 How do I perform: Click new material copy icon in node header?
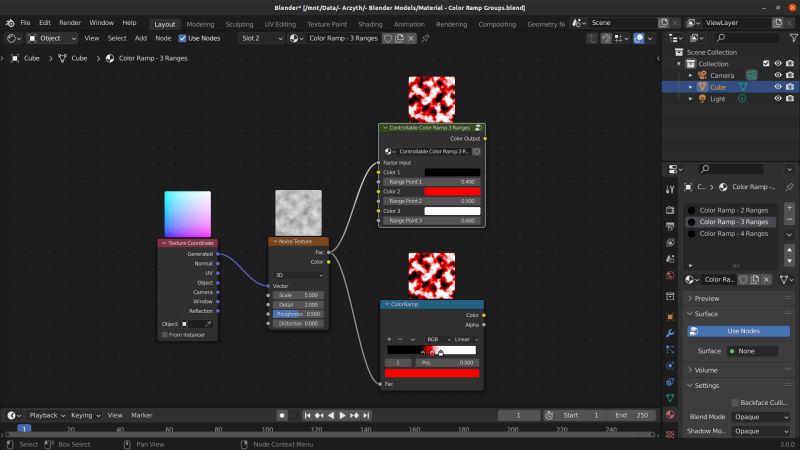(399, 38)
